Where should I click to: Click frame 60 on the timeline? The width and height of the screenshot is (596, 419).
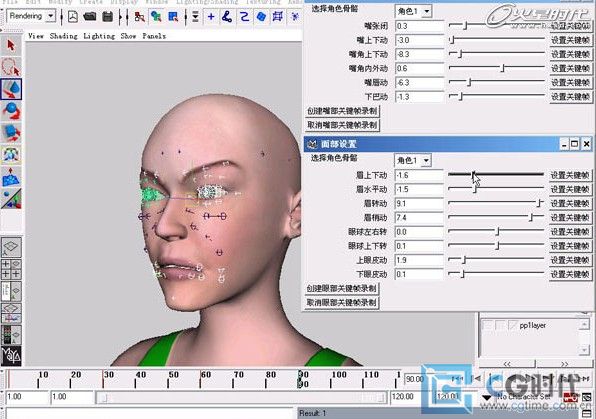click(201, 379)
